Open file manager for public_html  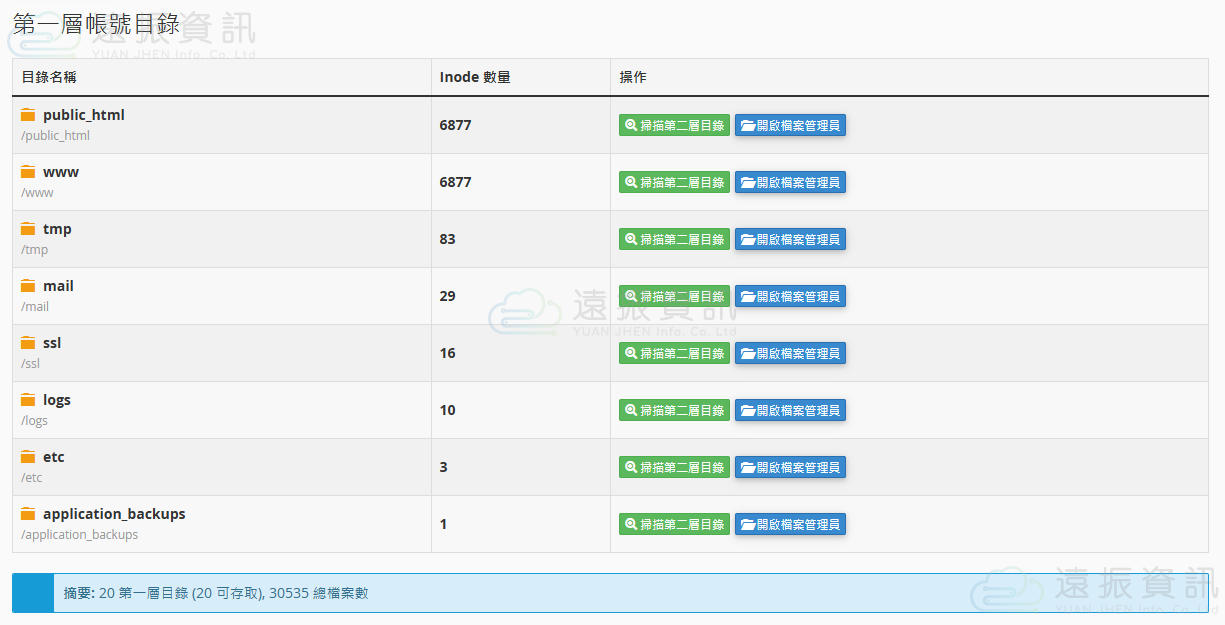point(790,125)
